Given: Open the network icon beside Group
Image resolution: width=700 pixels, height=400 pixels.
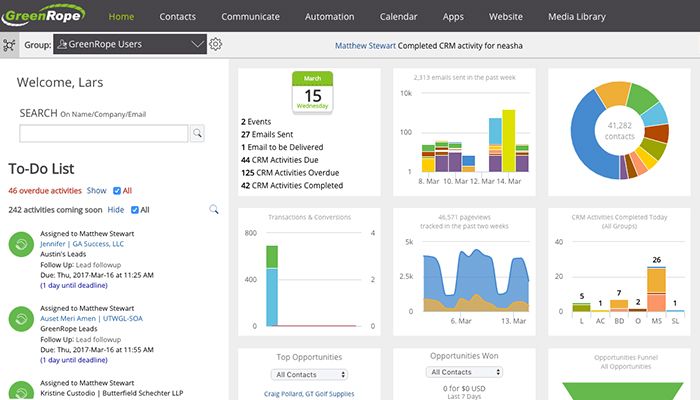Looking at the screenshot, I should [9, 45].
